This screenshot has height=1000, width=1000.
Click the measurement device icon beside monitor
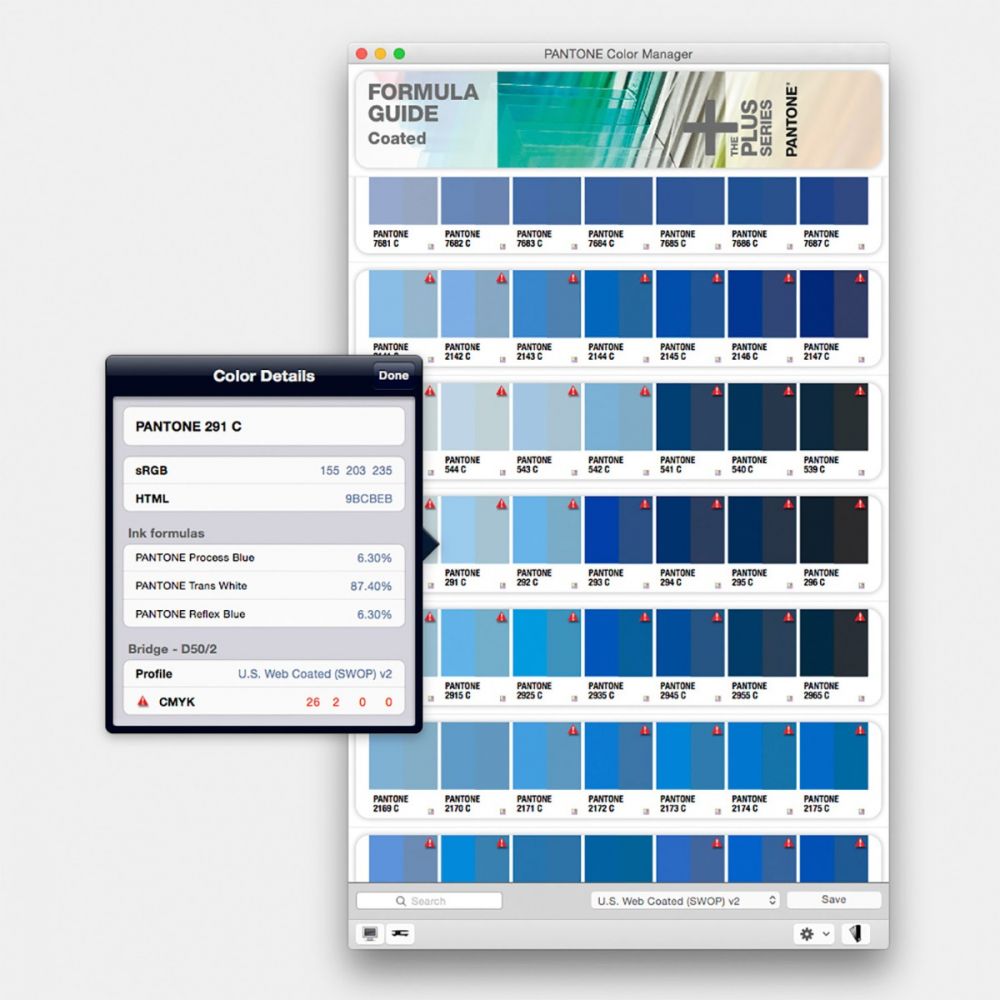[399, 934]
